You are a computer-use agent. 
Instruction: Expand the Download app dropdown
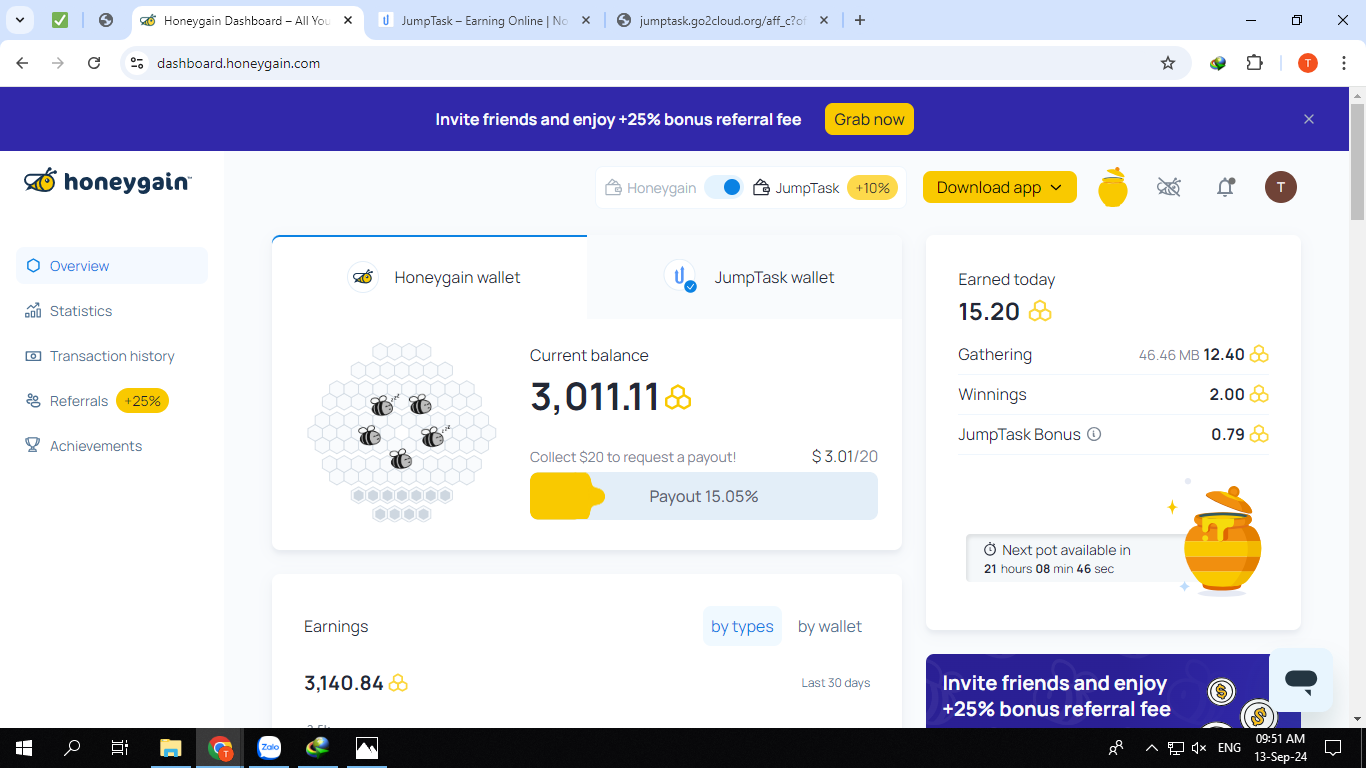pyautogui.click(x=1000, y=187)
